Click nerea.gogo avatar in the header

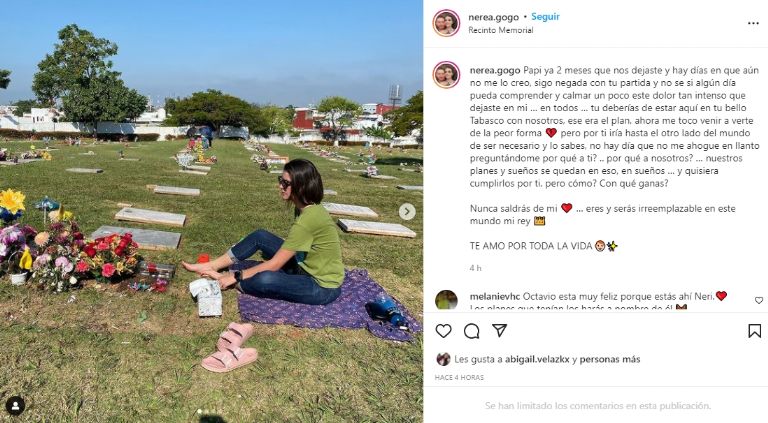[x=446, y=23]
